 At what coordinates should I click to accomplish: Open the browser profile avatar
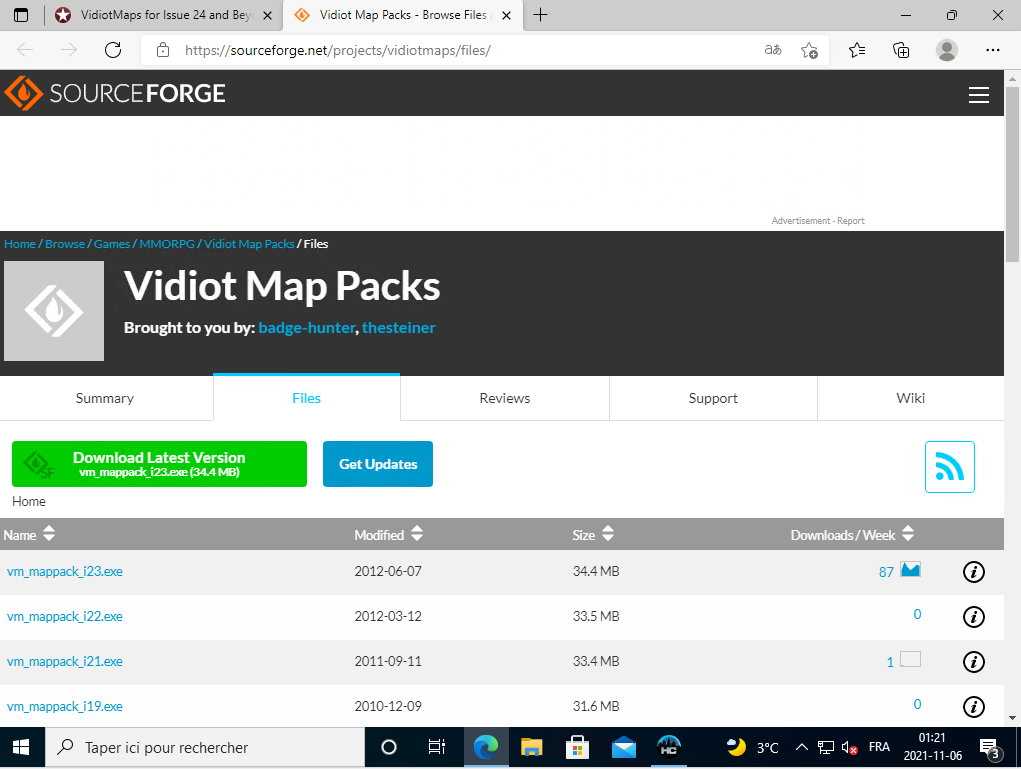coord(946,50)
